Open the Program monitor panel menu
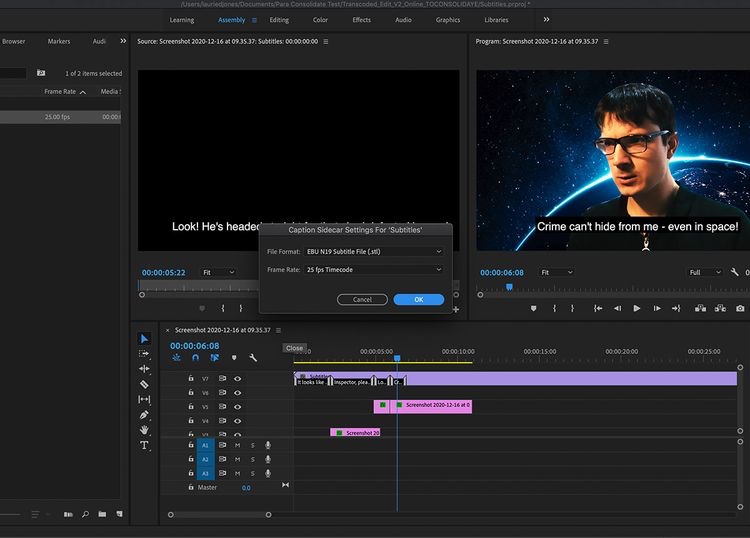 tap(606, 42)
